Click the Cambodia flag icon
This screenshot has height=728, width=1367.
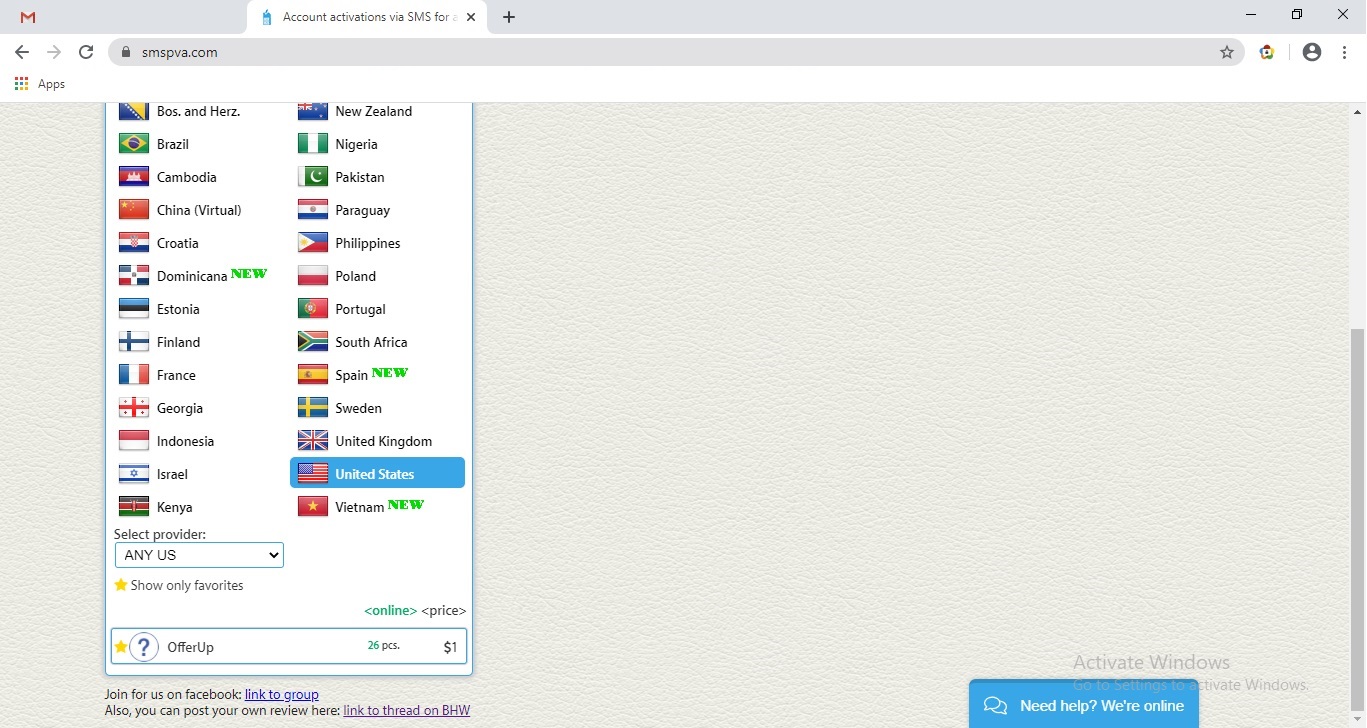click(134, 177)
